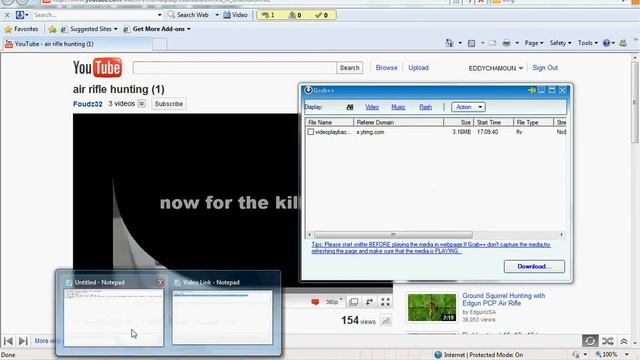The height and width of the screenshot is (360, 640).
Task: Click the YouTube Search button
Action: pyautogui.click(x=350, y=68)
